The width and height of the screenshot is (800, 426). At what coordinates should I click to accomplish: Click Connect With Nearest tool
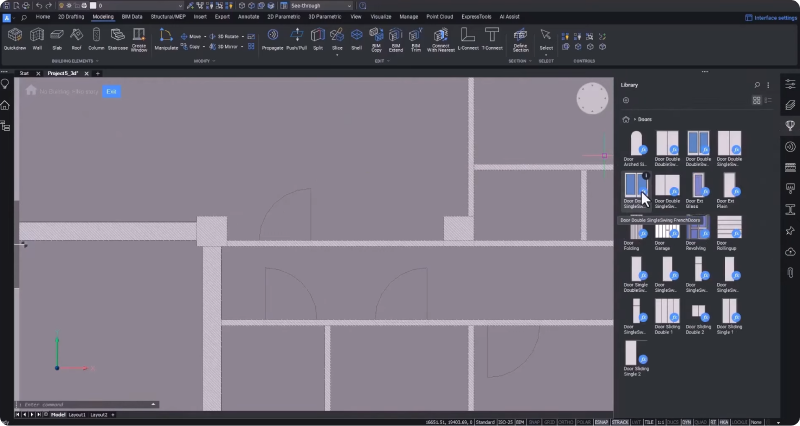tap(441, 40)
